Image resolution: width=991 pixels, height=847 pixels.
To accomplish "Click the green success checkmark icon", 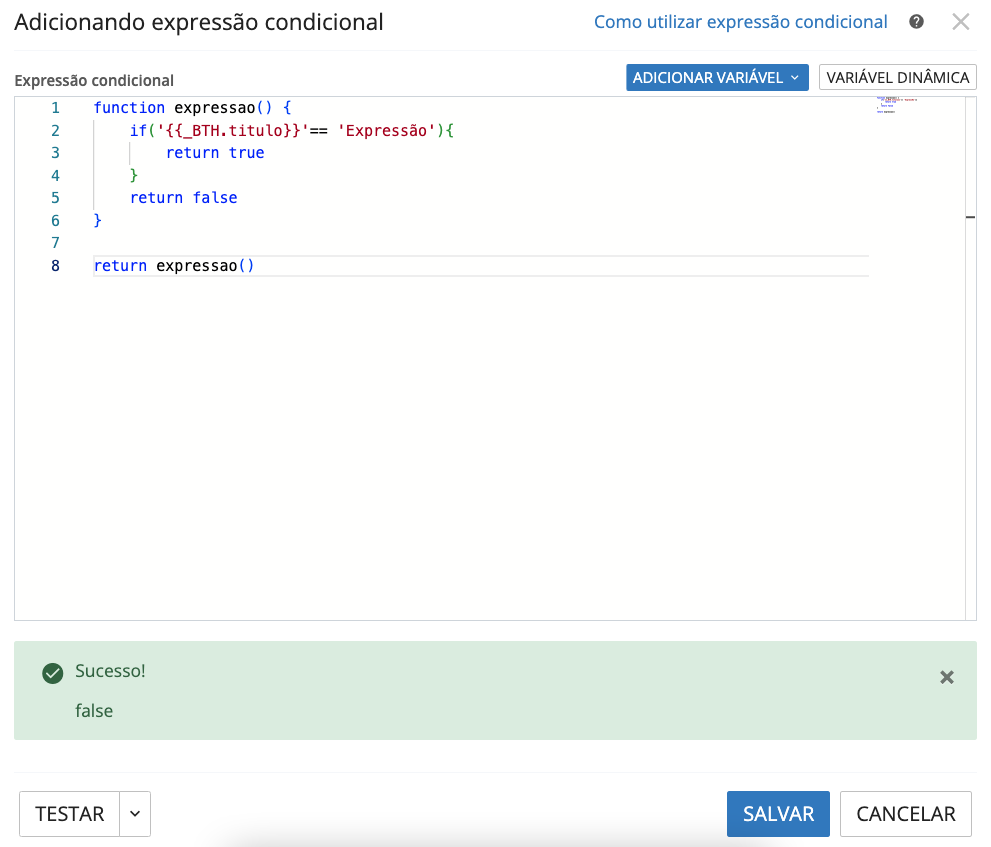I will (53, 673).
